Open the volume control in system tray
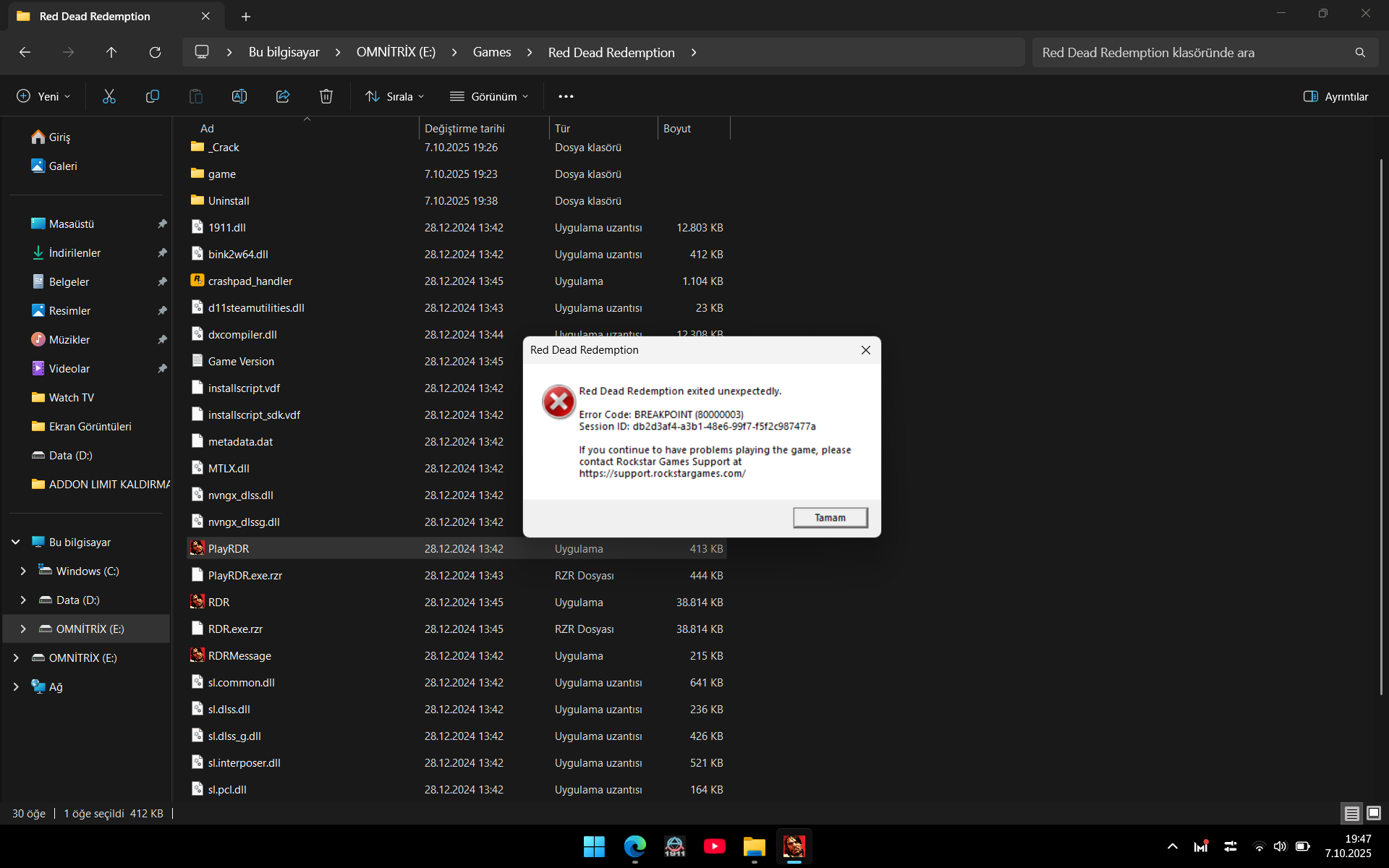Screen dimensions: 1389x868 [1280, 846]
